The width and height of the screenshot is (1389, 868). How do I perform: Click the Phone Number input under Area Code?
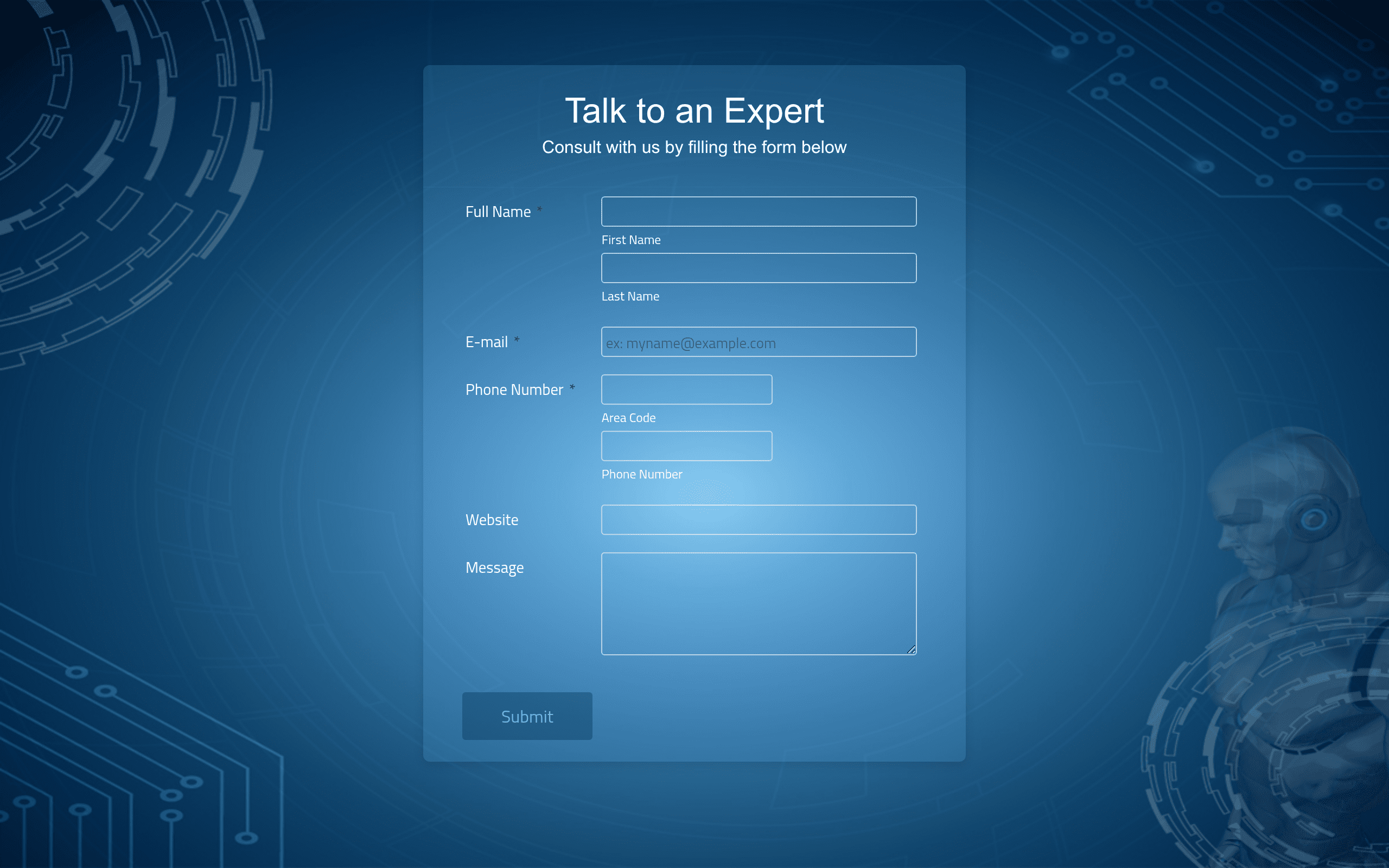[x=686, y=445]
